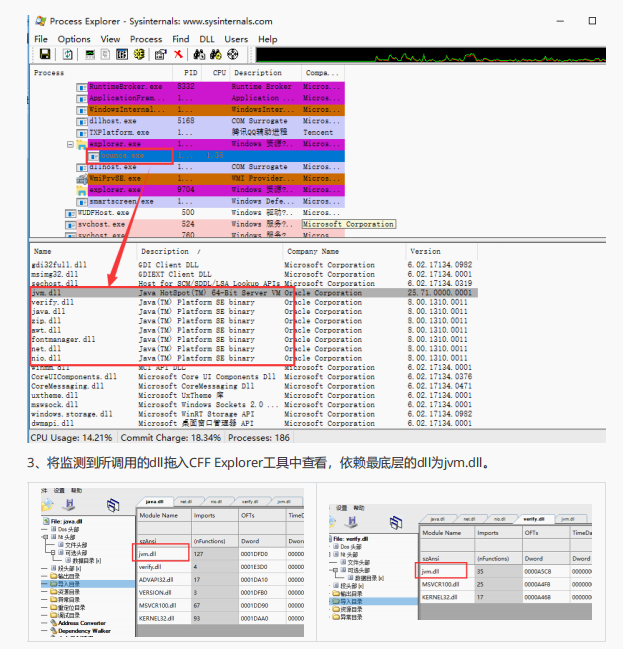The image size is (623, 649).
Task: Select MSVCR100.dll row in verify.dll imports
Action: coord(505,584)
